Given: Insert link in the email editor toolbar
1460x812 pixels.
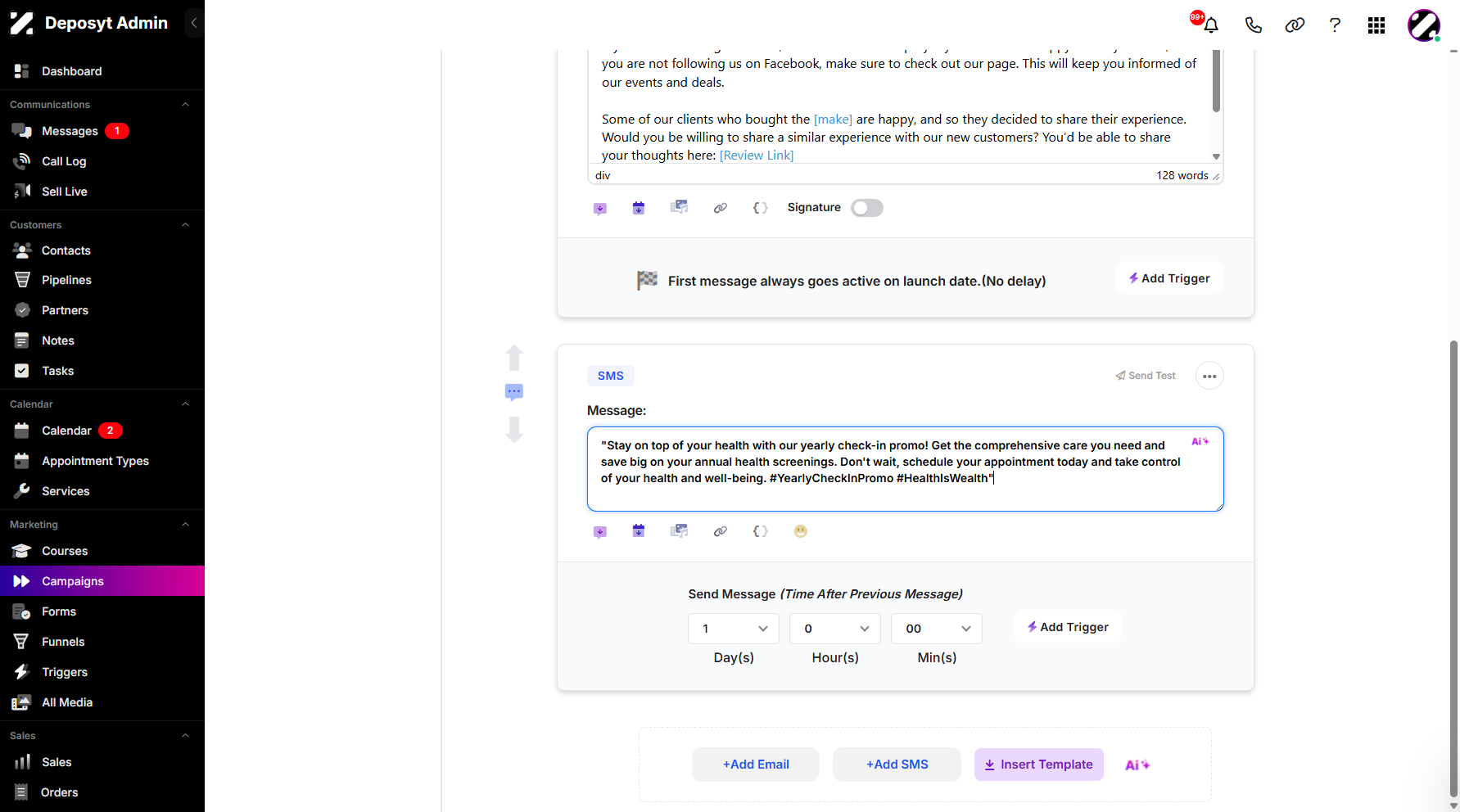Looking at the screenshot, I should (721, 208).
